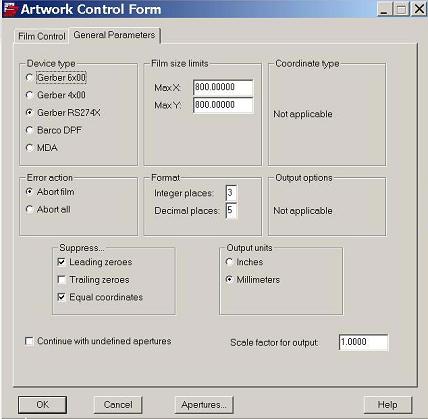Confirm settings with the OK button
Screen dimensions: 428x419
point(42,405)
